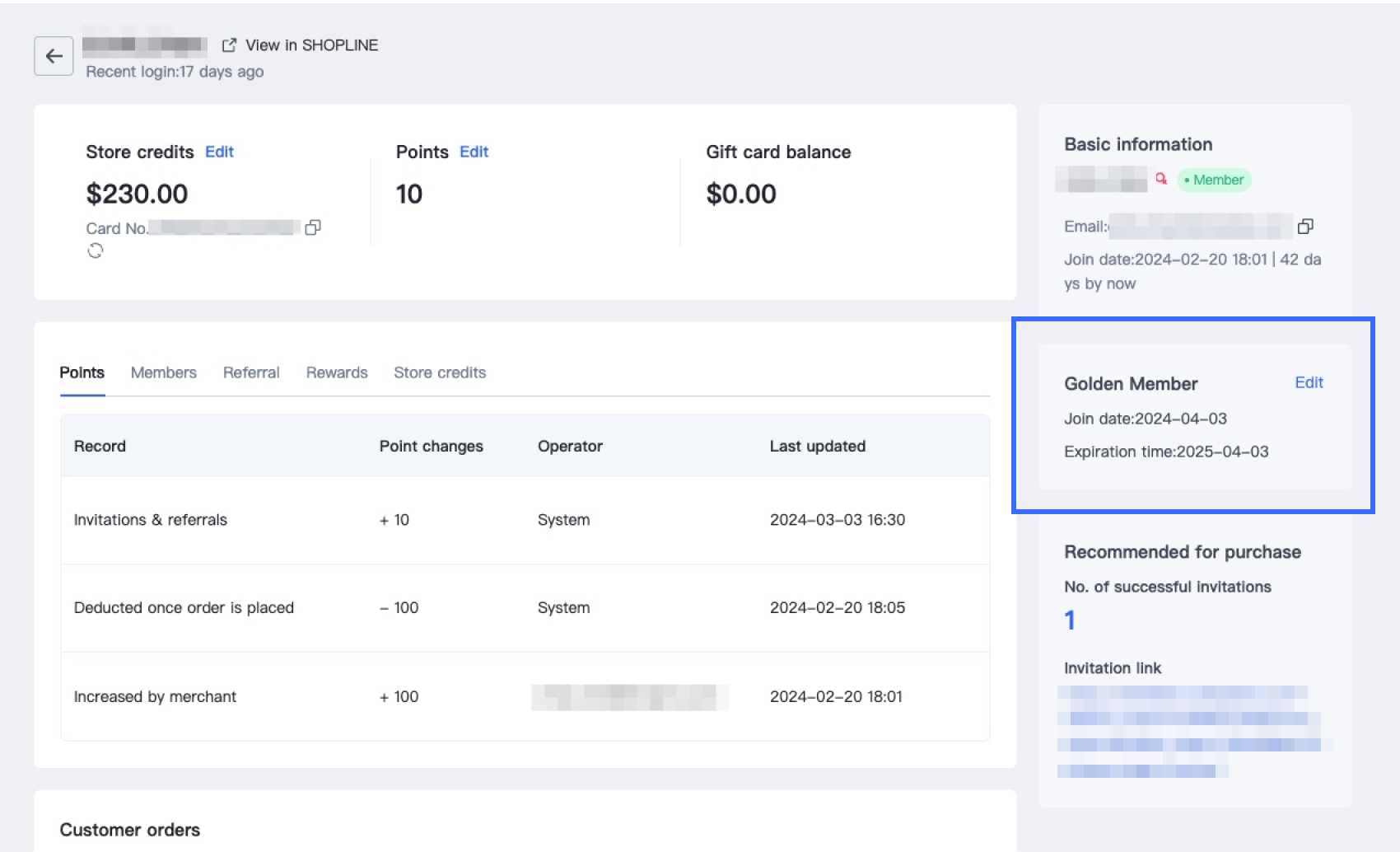Click the Golden Member join date text

coord(1146,419)
